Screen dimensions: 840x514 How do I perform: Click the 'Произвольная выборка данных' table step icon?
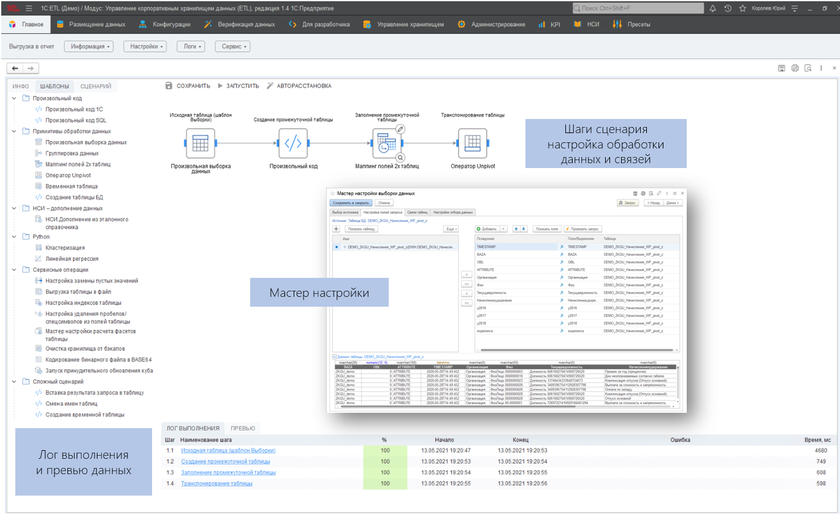(x=200, y=143)
